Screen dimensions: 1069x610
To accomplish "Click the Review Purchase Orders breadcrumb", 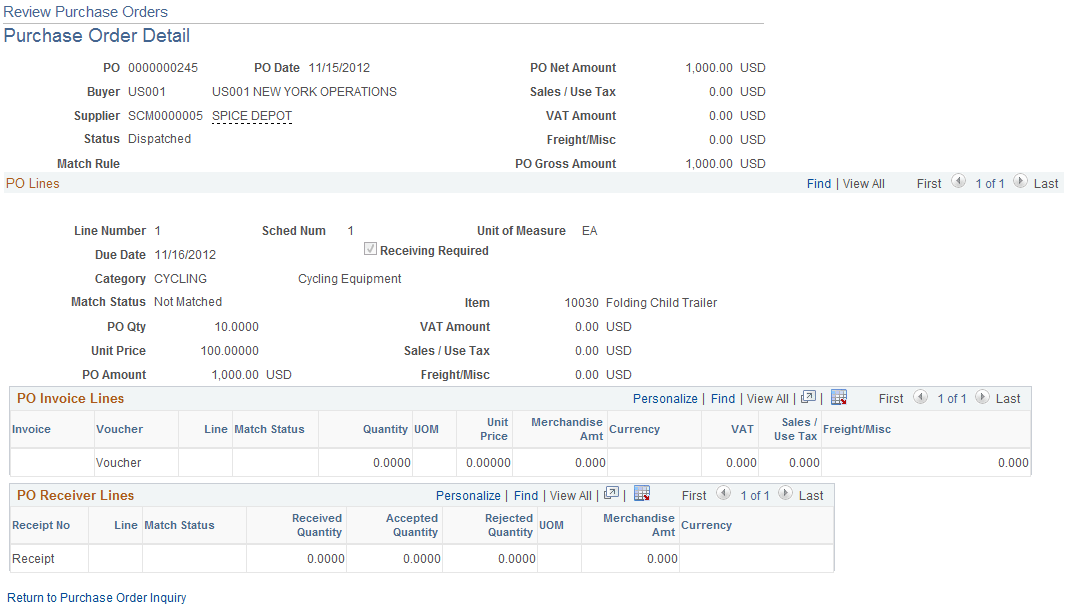I will (x=83, y=11).
